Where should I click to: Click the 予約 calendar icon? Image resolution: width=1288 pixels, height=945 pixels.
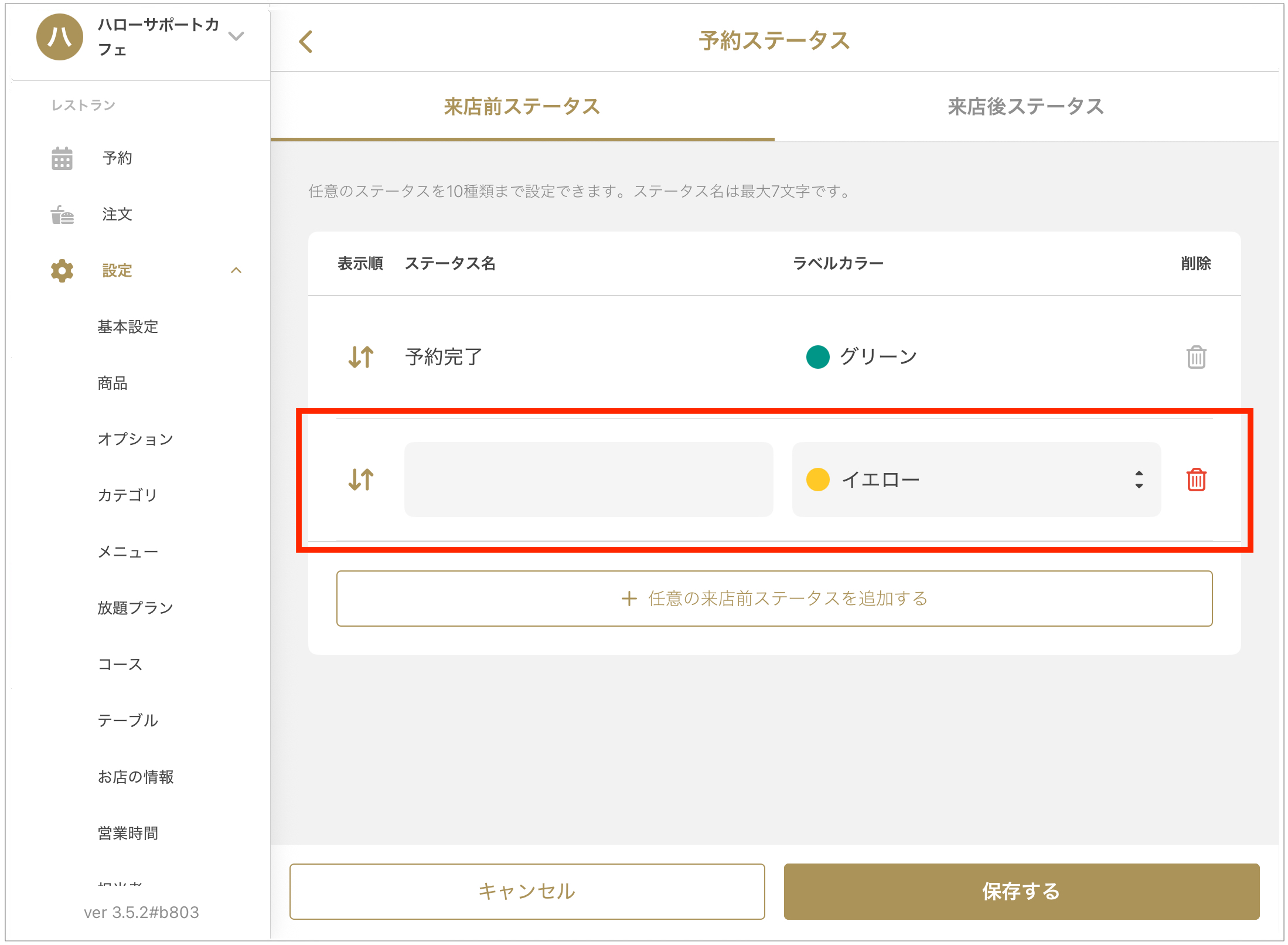pyautogui.click(x=62, y=158)
